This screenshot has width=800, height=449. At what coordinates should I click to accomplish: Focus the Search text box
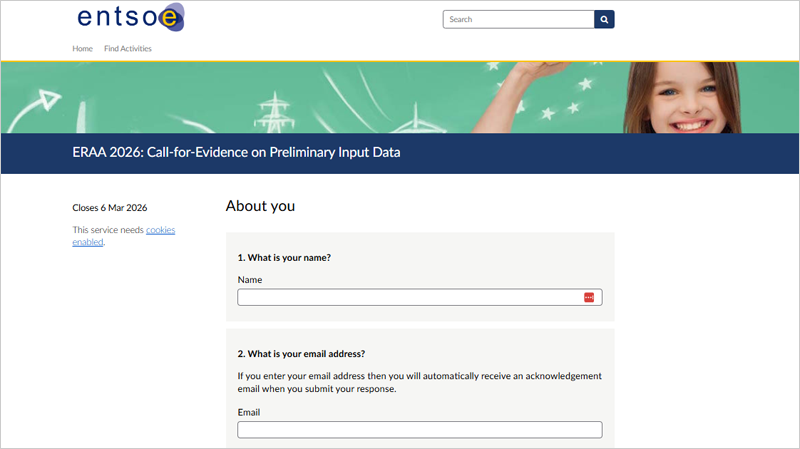click(518, 19)
